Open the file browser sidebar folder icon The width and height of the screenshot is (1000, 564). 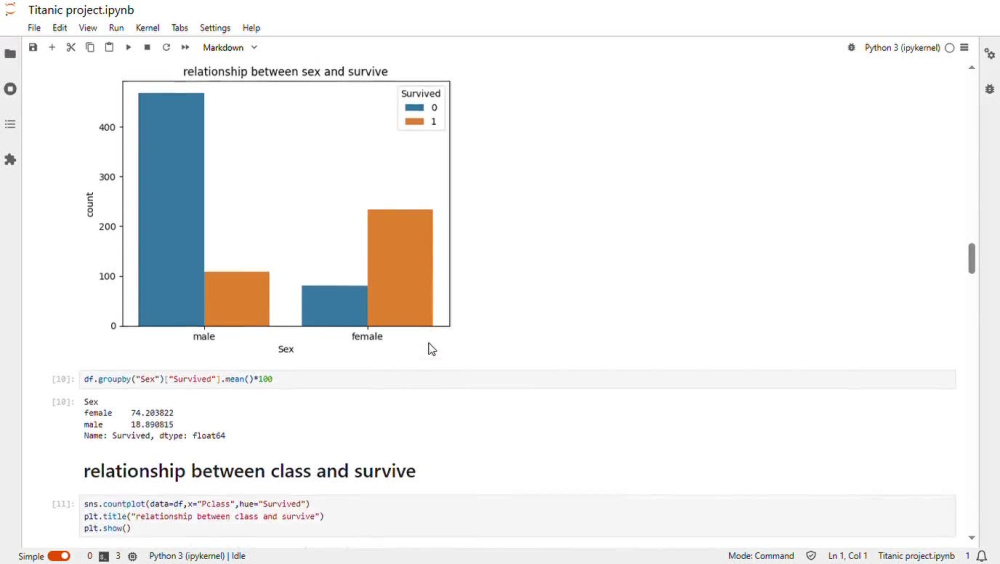pyautogui.click(x=10, y=54)
